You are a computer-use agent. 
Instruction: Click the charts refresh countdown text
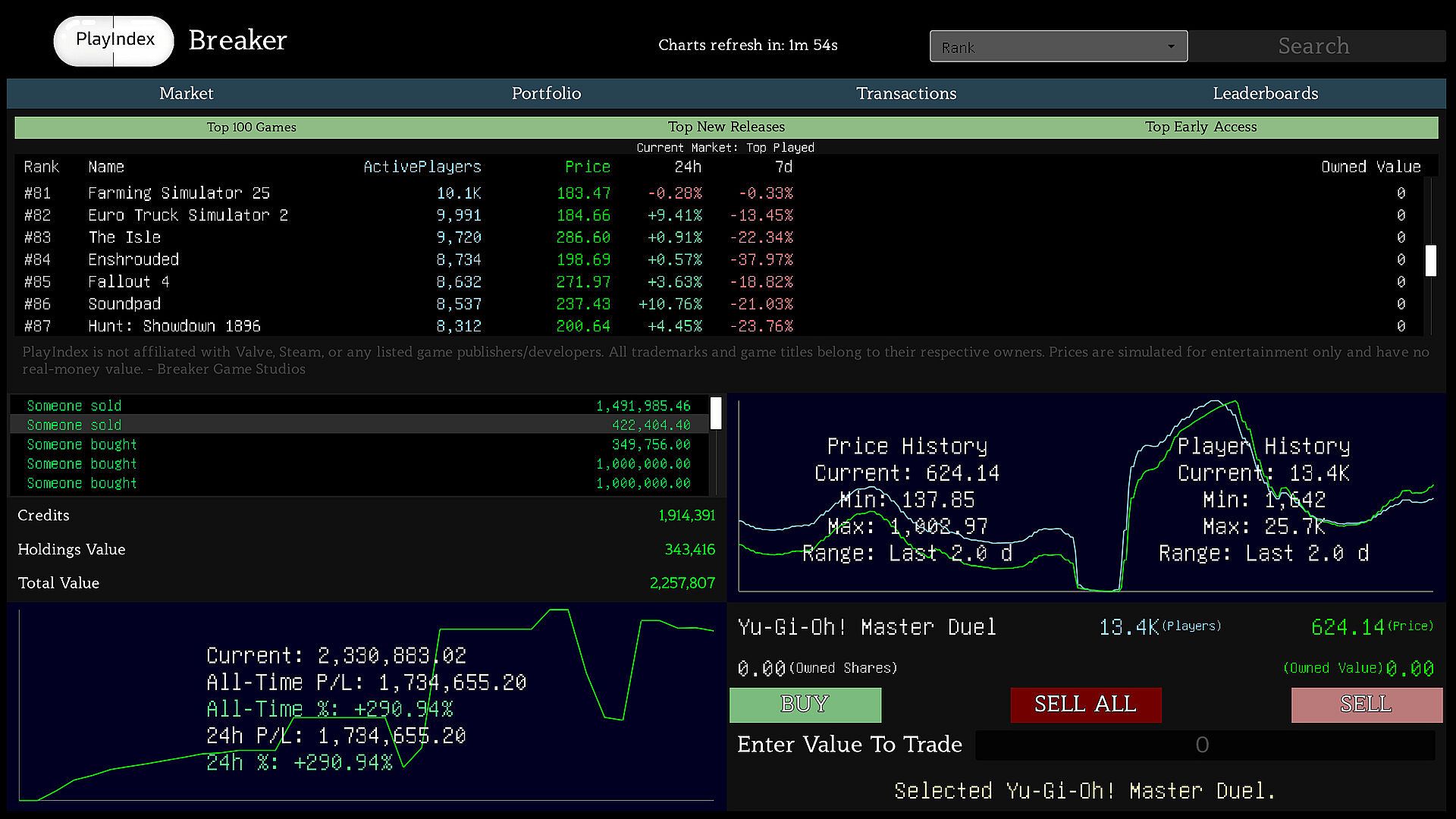tap(748, 45)
